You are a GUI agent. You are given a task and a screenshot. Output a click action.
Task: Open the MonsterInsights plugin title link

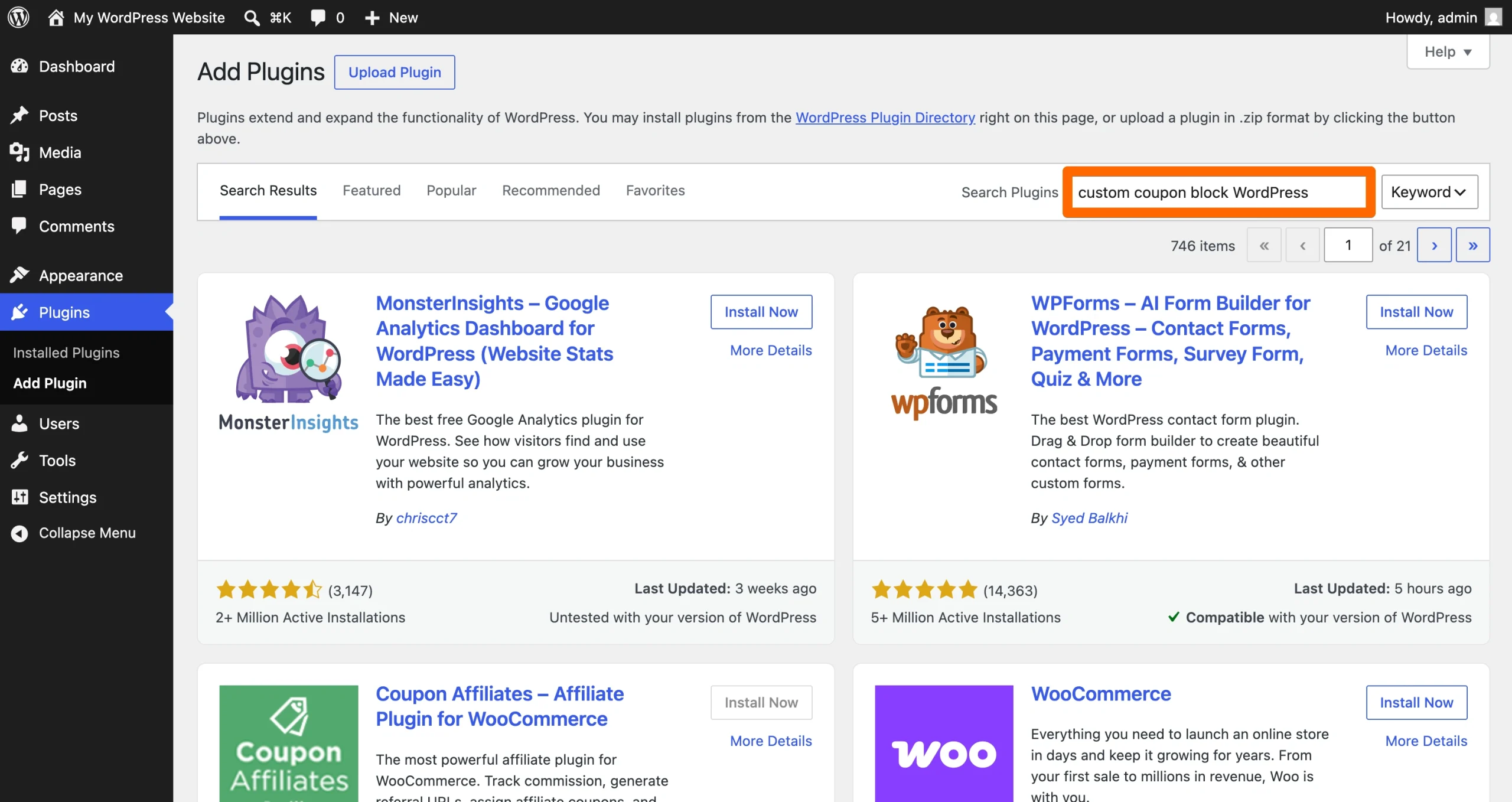(x=495, y=341)
